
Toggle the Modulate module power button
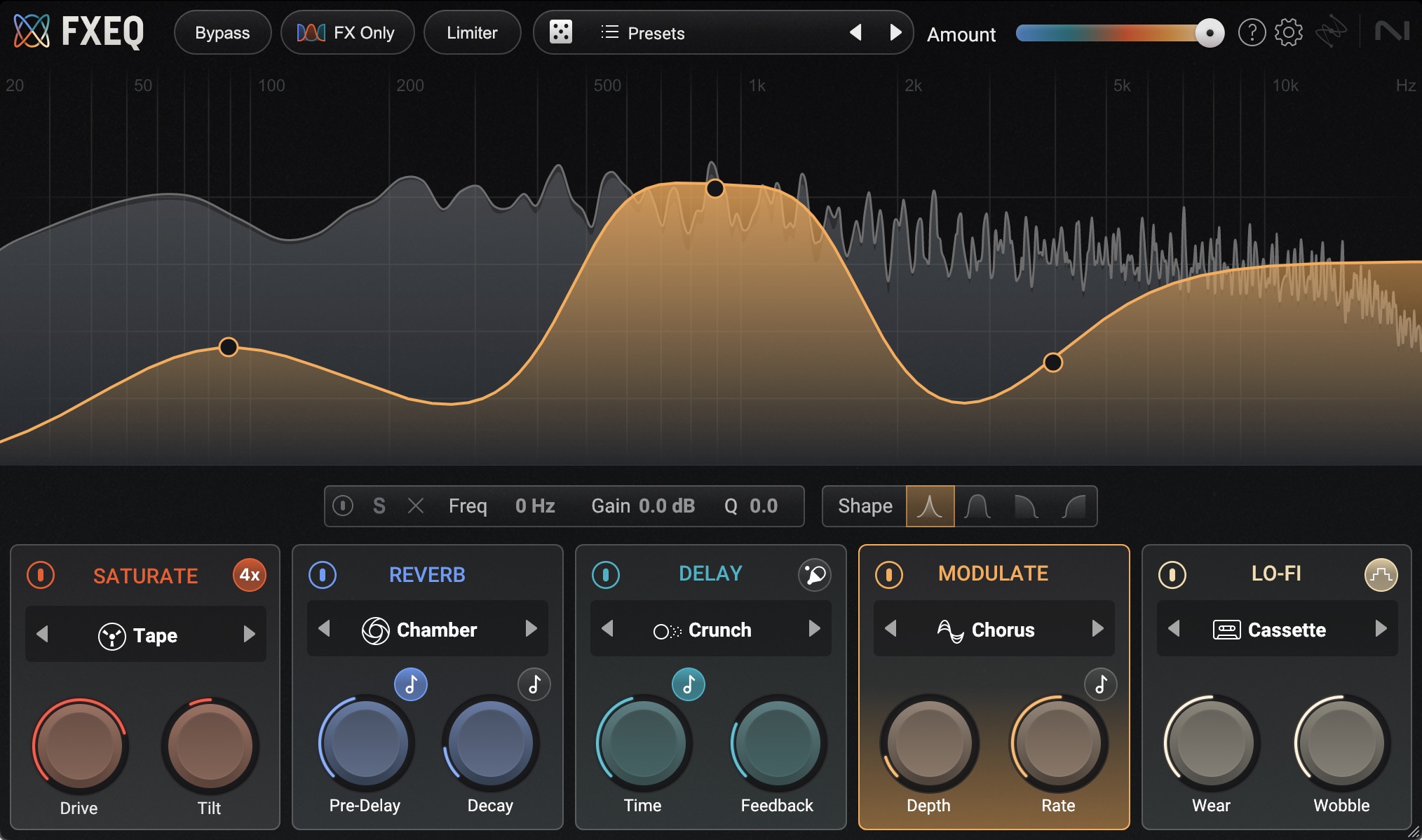889,575
